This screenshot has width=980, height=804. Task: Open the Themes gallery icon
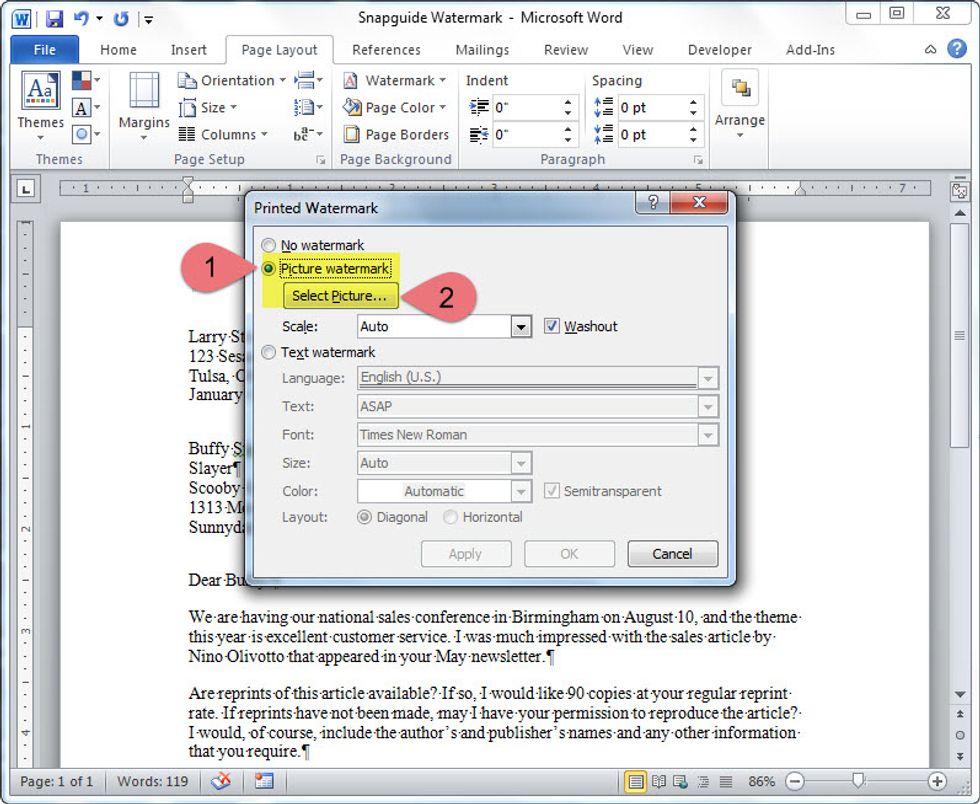(40, 92)
